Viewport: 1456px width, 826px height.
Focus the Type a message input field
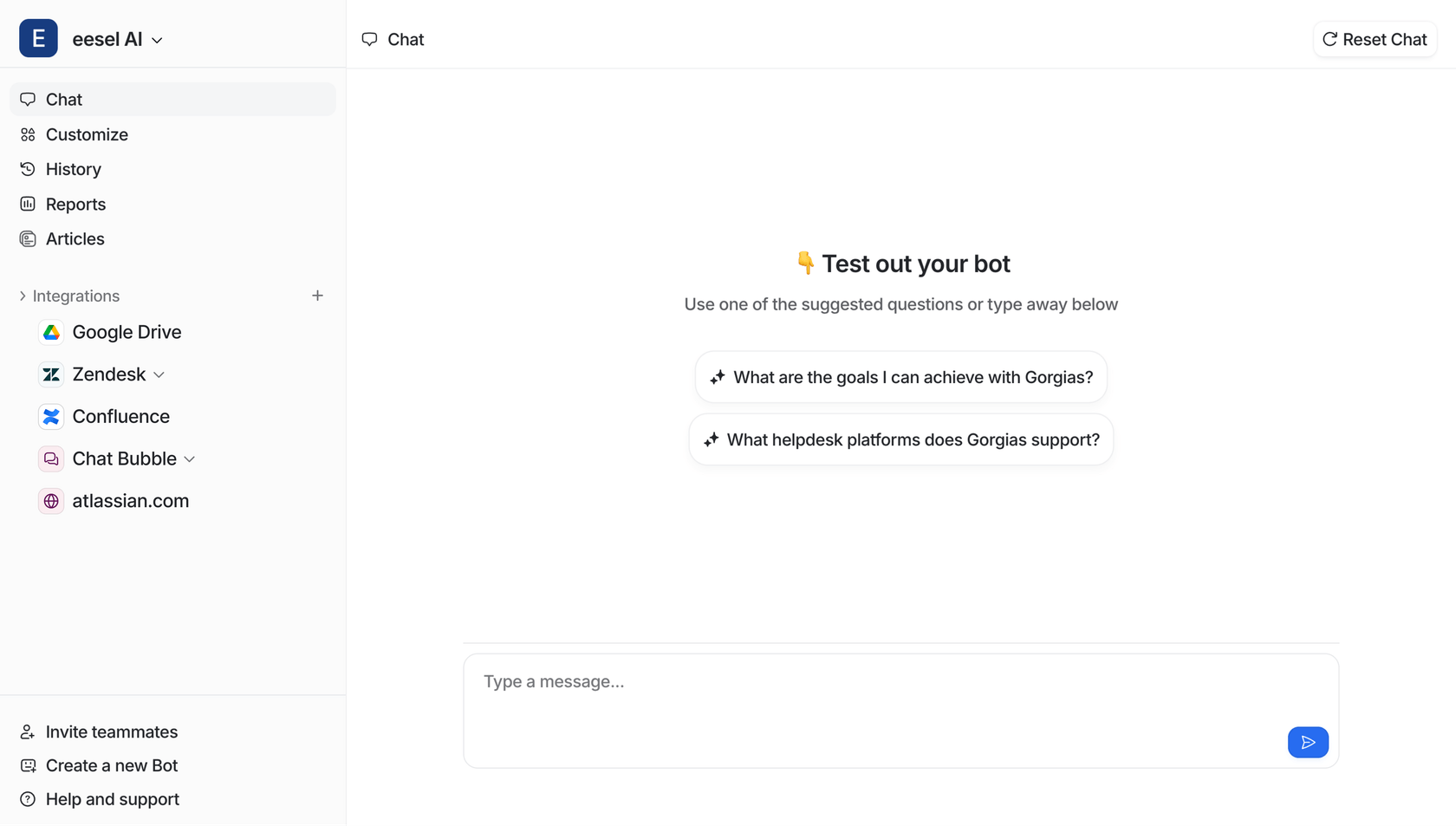(867, 693)
